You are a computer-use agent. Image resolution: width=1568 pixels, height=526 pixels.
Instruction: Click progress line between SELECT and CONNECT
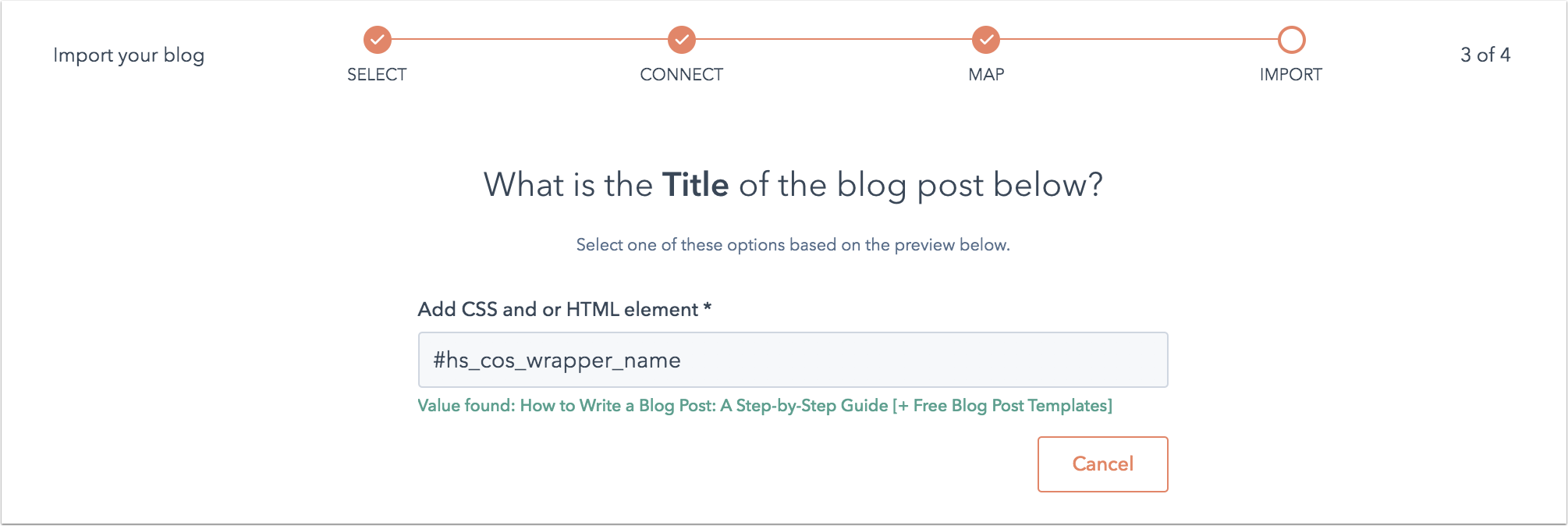pos(530,39)
